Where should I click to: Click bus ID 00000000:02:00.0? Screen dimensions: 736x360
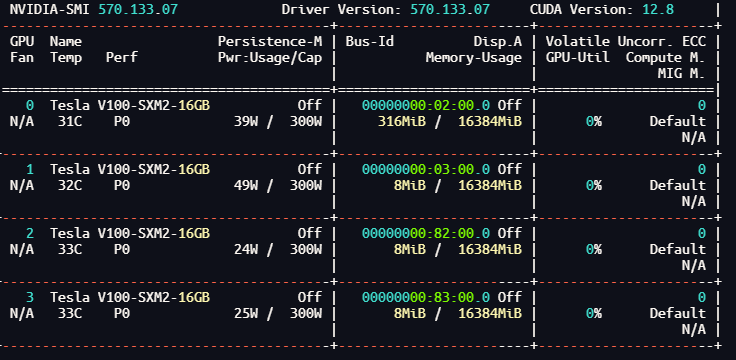(x=426, y=105)
